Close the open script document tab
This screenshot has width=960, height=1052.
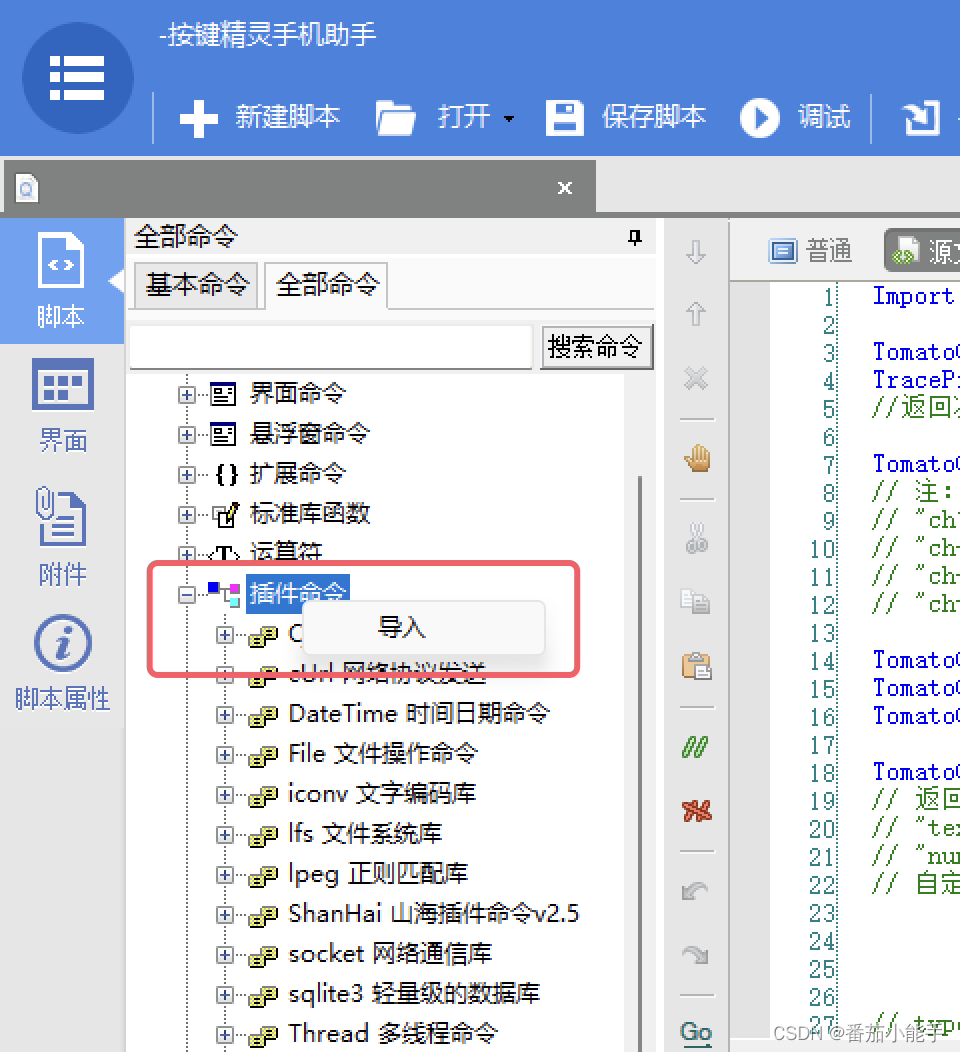coord(565,188)
